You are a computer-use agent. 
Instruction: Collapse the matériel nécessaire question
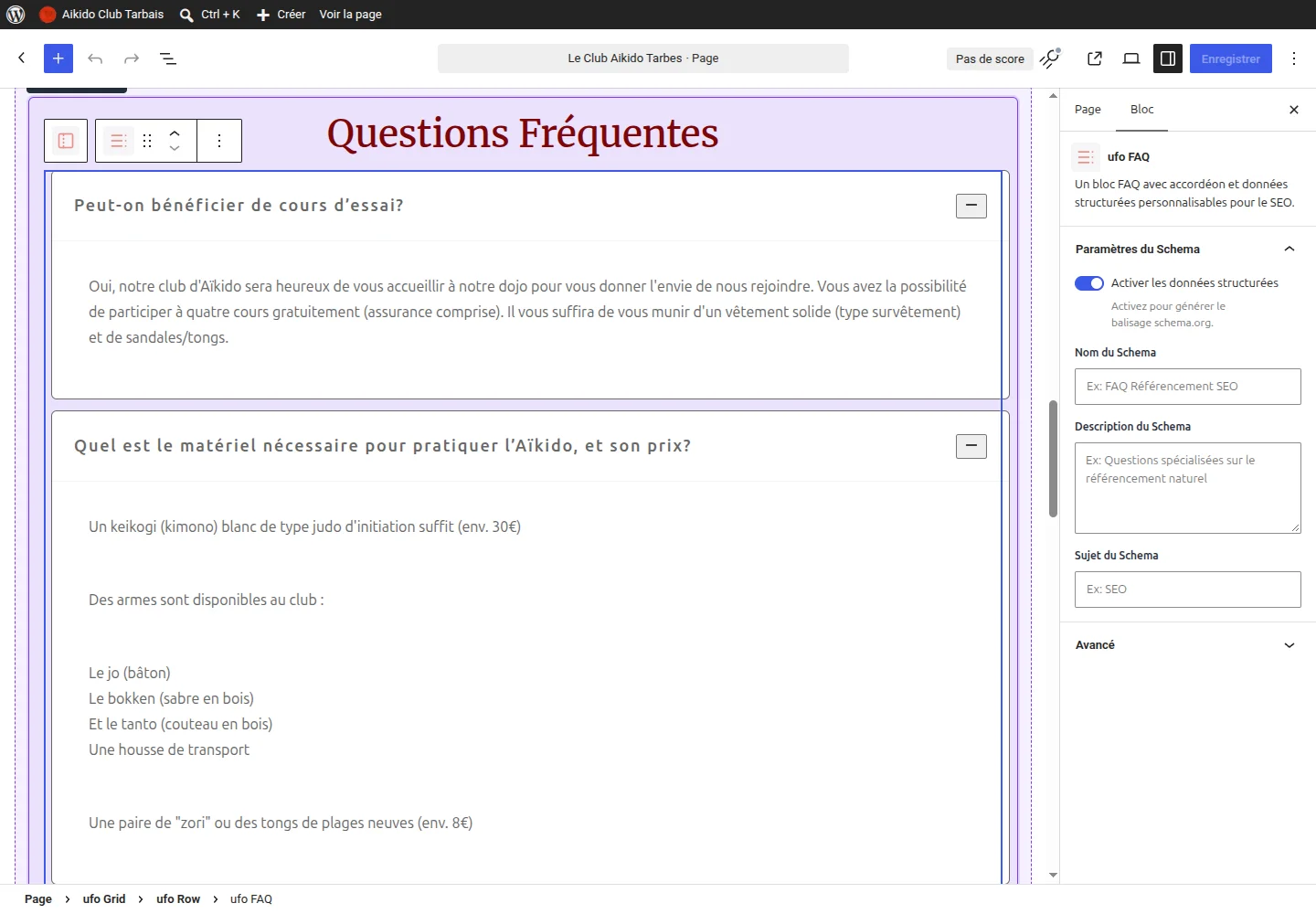tap(971, 446)
